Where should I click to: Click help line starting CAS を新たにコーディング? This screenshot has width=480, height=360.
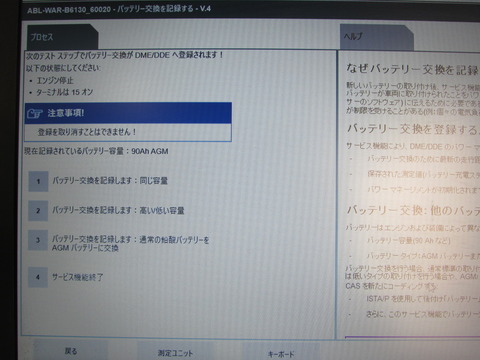tap(391, 286)
